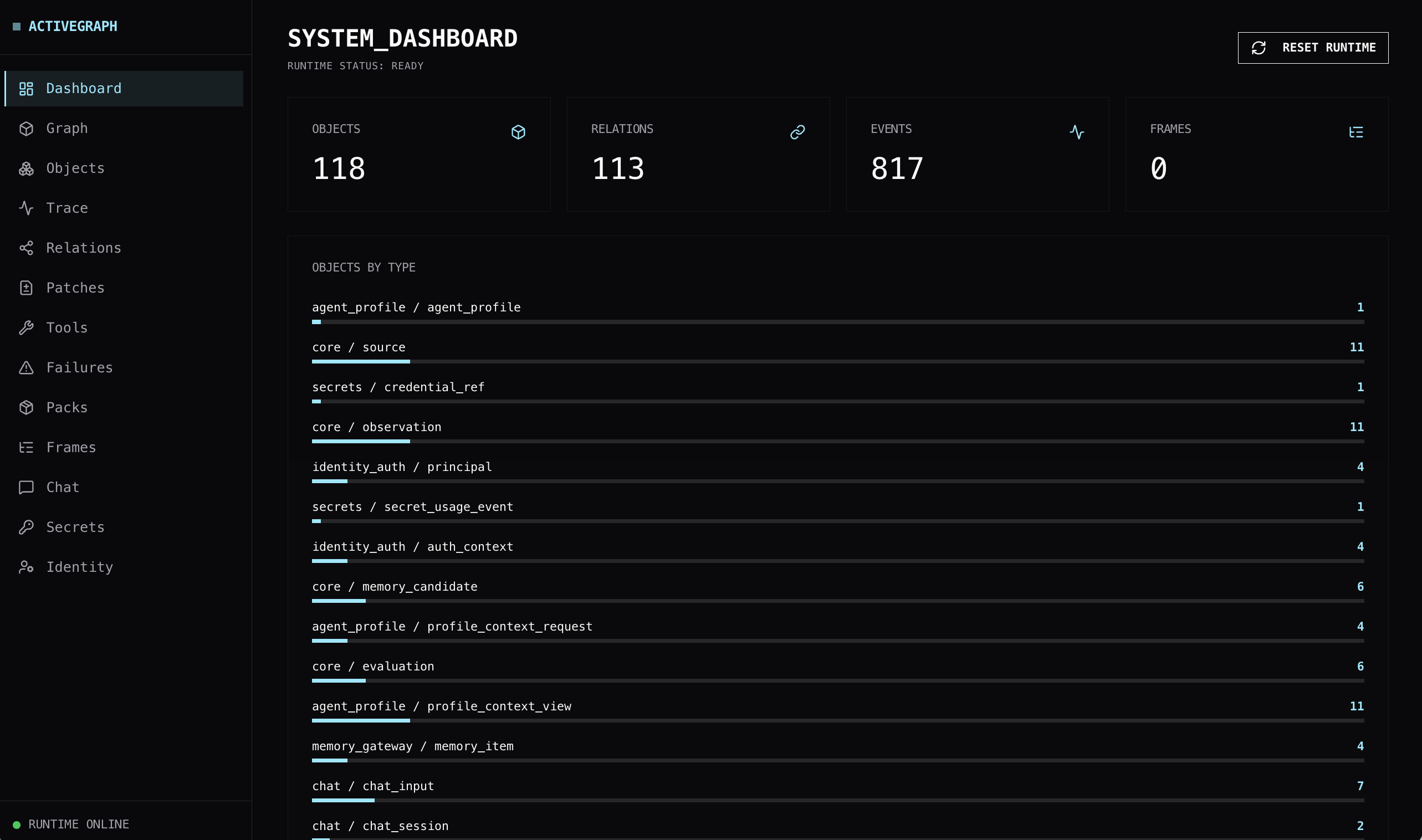This screenshot has width=1422, height=840.
Task: Click 'agent_profile / agent_profile' row label
Action: 416,308
